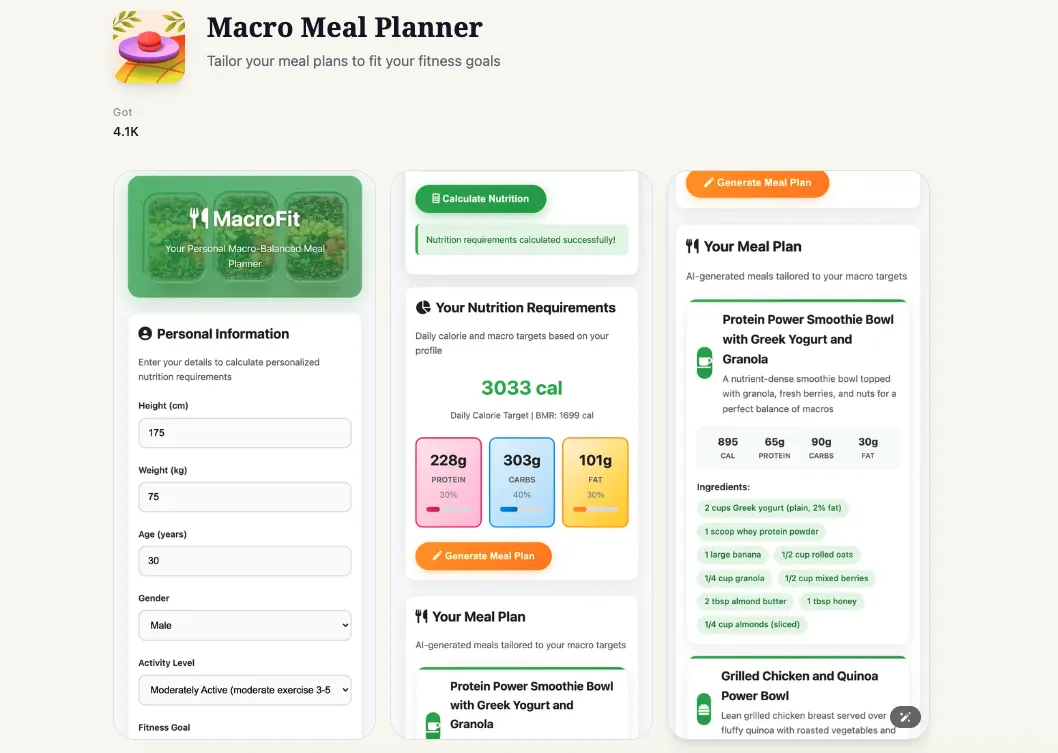
Task: Select the 228g Protein macro card
Action: (448, 482)
